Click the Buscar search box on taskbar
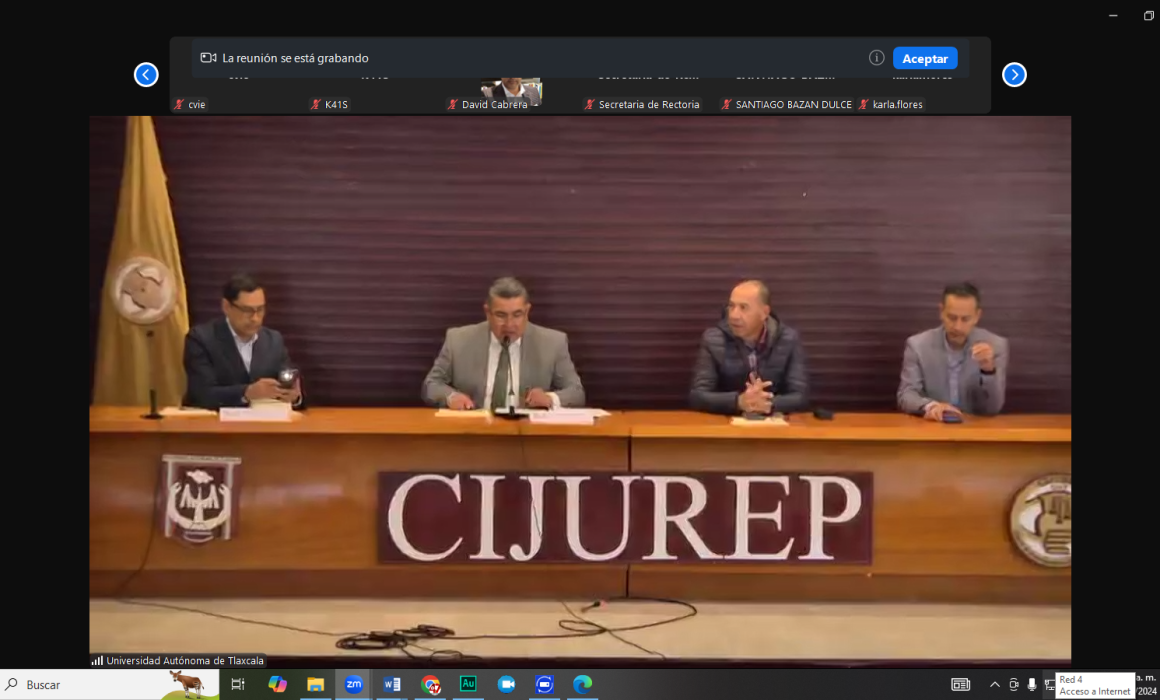This screenshot has width=1160, height=700. pos(109,684)
